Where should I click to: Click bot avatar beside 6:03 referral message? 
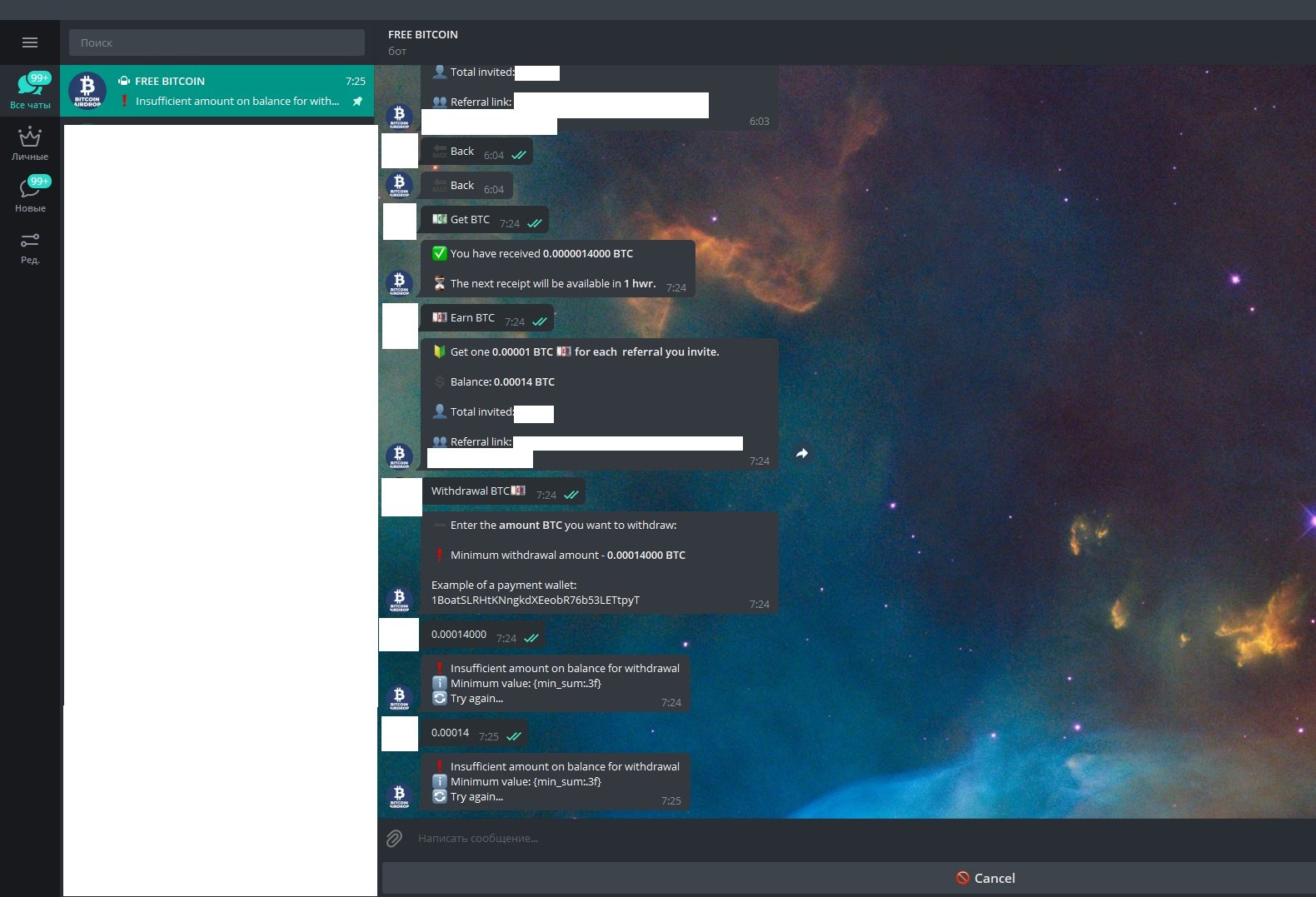(399, 117)
